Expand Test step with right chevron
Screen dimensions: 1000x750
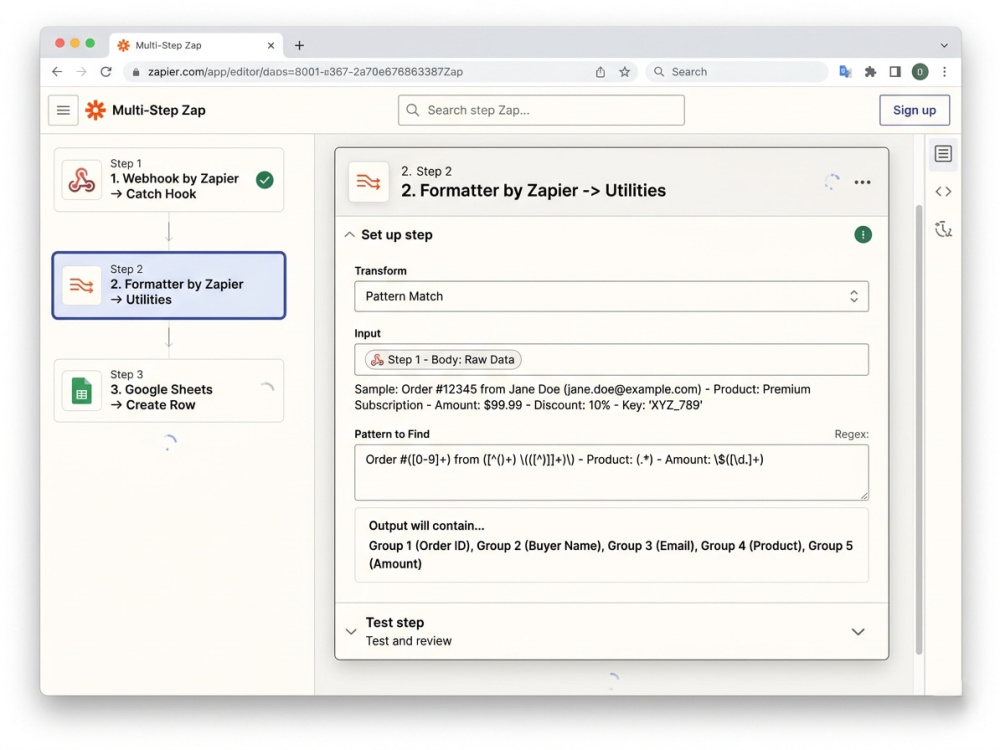click(858, 631)
